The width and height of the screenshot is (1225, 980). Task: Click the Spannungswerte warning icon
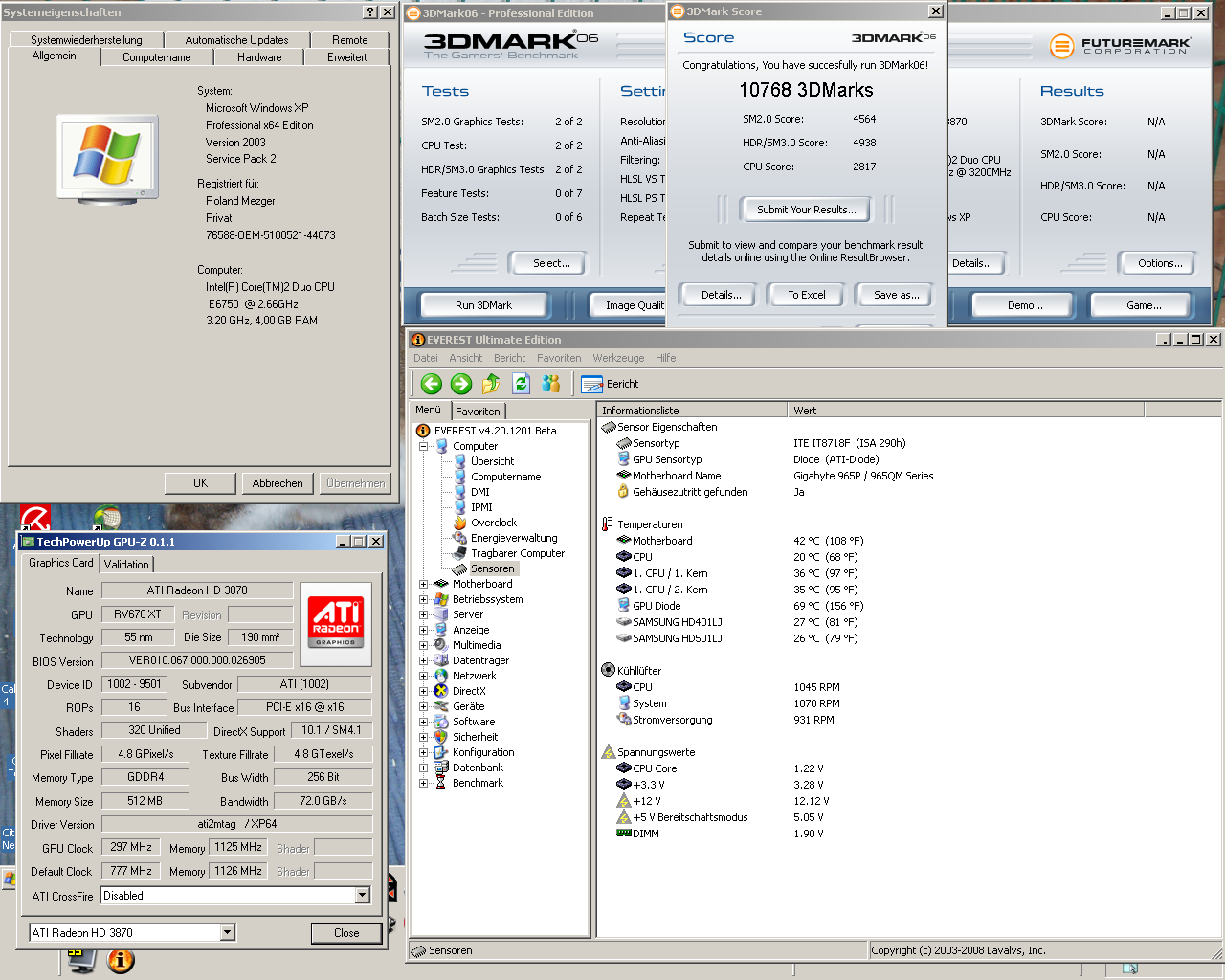[608, 752]
